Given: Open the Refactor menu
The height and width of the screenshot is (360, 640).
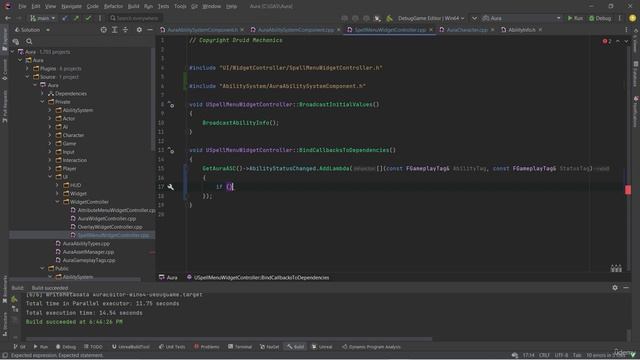Looking at the screenshot, I should pos(113,6).
